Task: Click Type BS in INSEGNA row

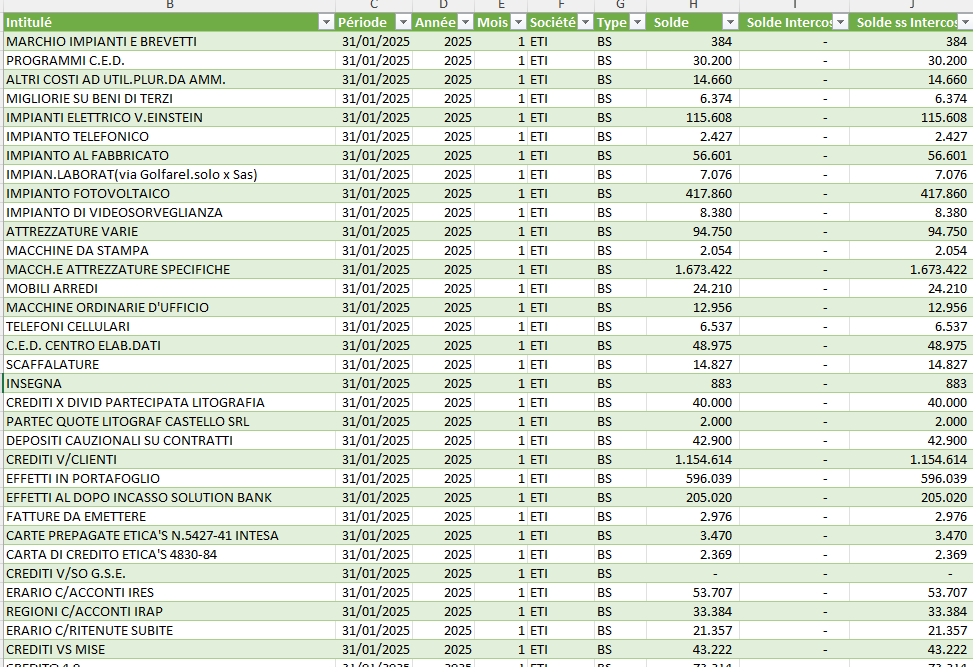Action: (604, 383)
